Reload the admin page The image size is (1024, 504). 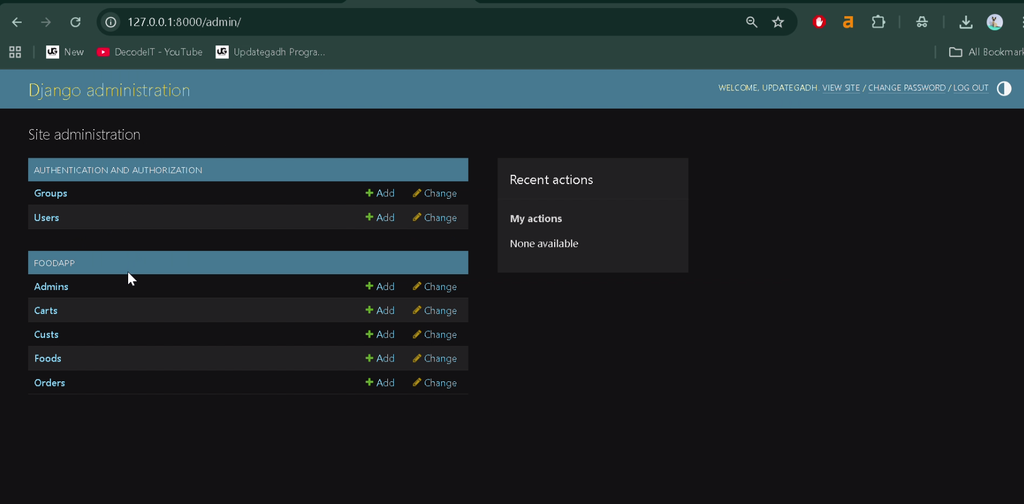(x=75, y=22)
